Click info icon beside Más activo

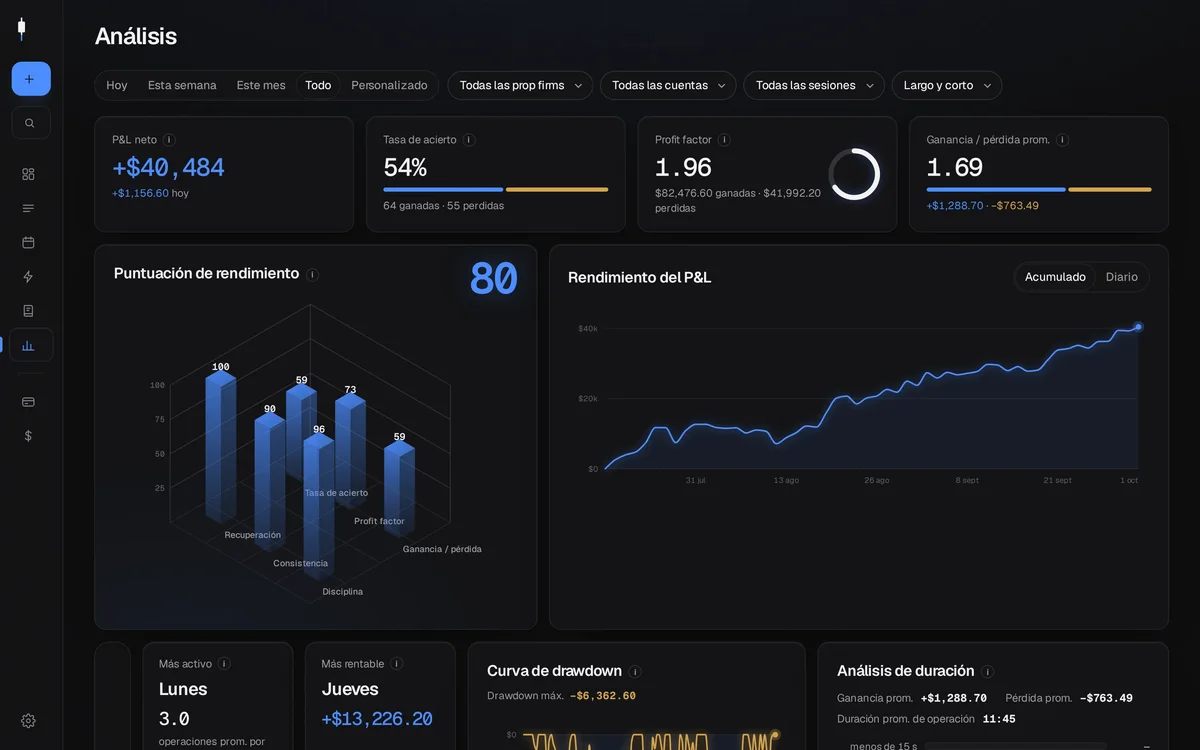(x=224, y=664)
